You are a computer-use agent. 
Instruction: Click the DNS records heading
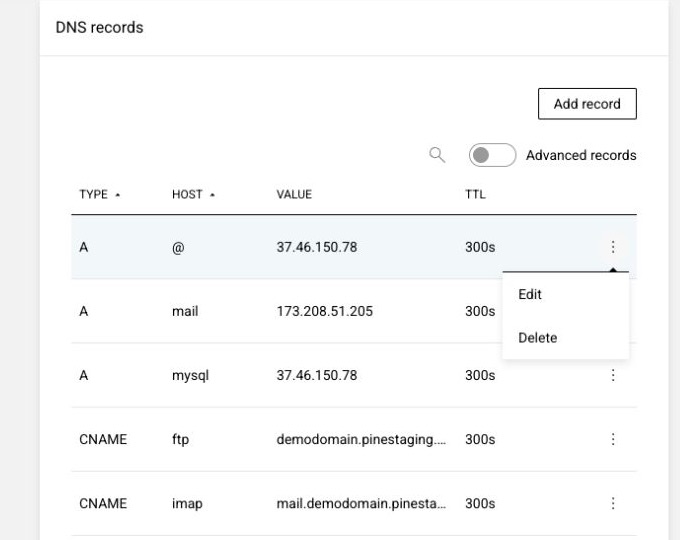coord(99,27)
